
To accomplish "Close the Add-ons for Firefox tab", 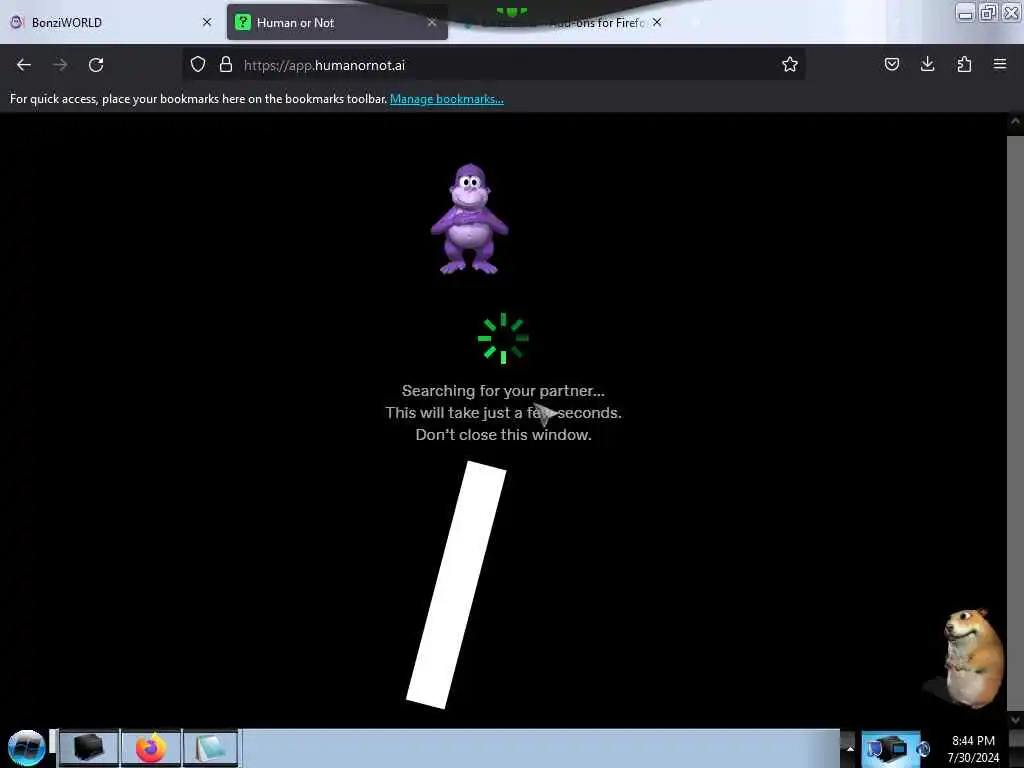I will pyautogui.click(x=657, y=22).
